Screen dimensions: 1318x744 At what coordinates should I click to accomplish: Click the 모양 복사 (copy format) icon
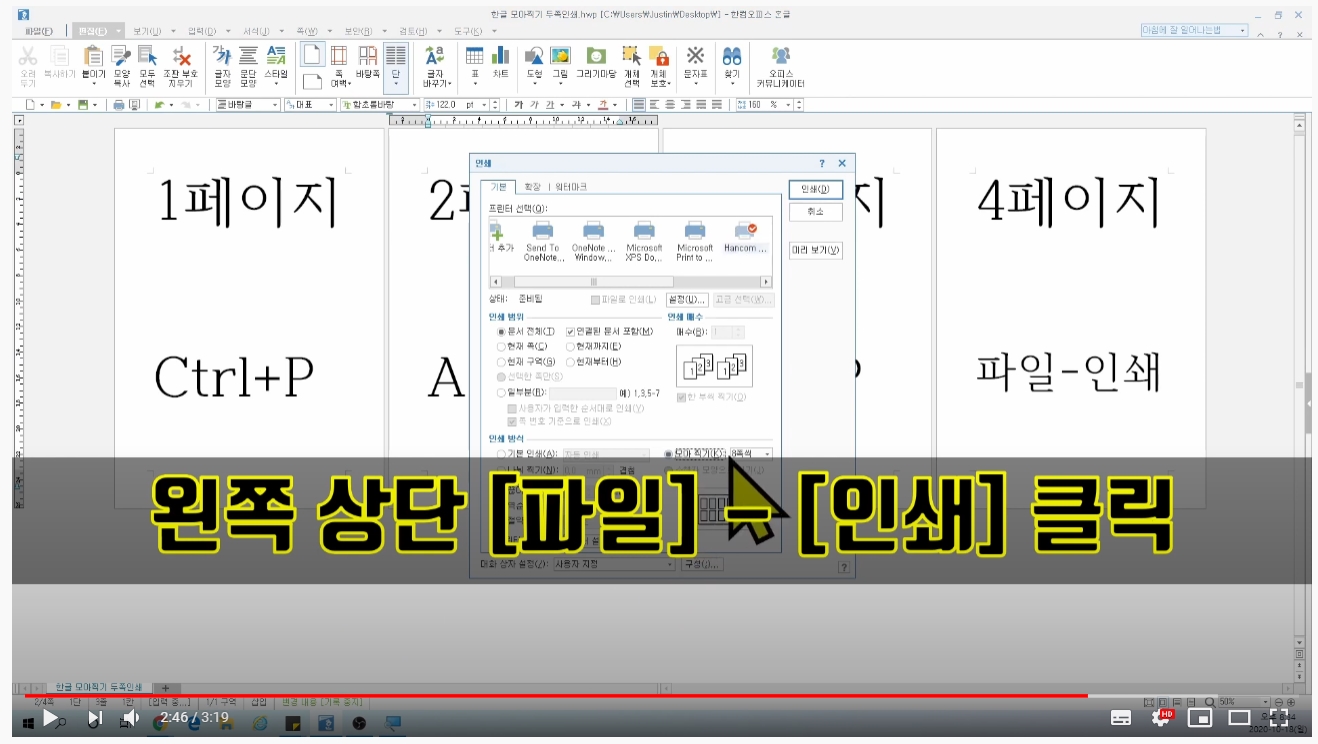pyautogui.click(x=121, y=57)
